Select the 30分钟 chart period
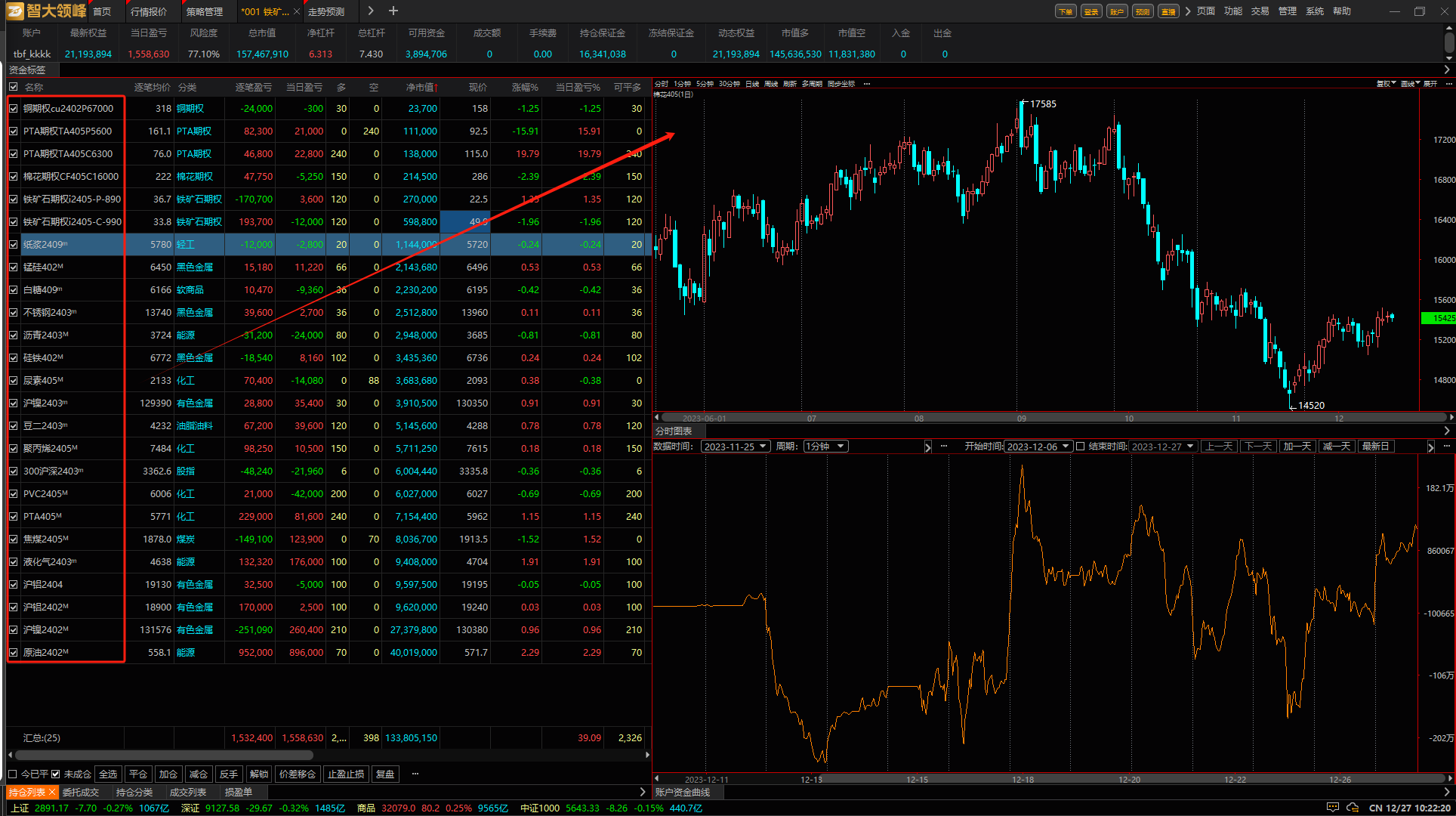 (x=730, y=84)
